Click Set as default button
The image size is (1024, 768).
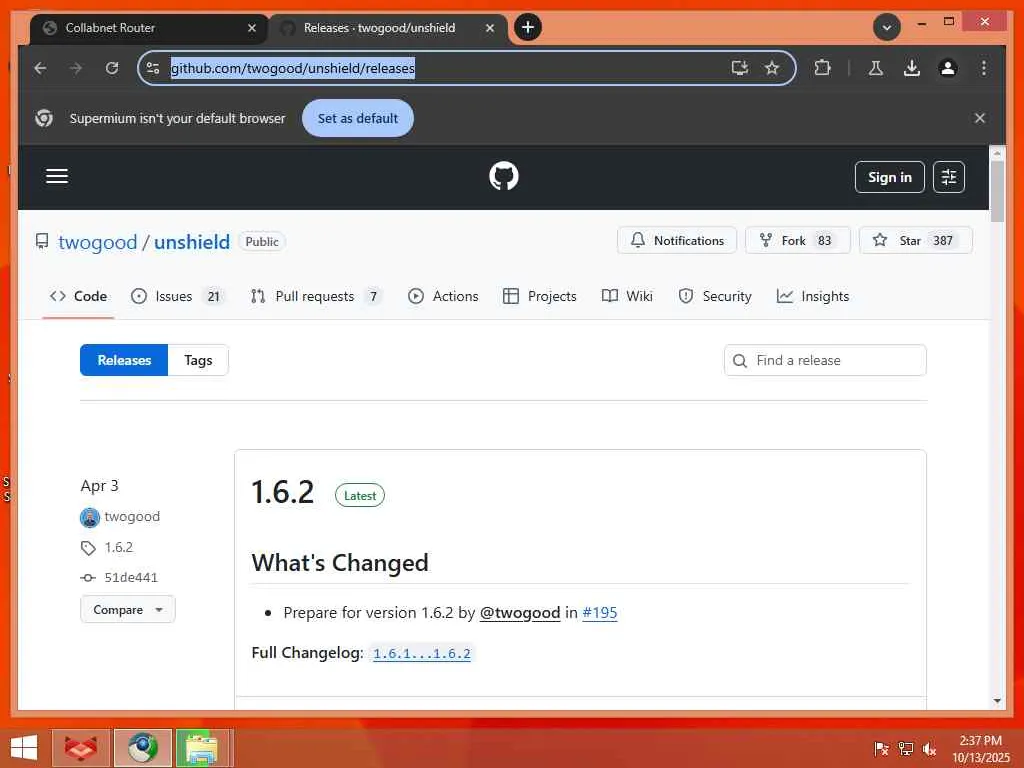[357, 118]
